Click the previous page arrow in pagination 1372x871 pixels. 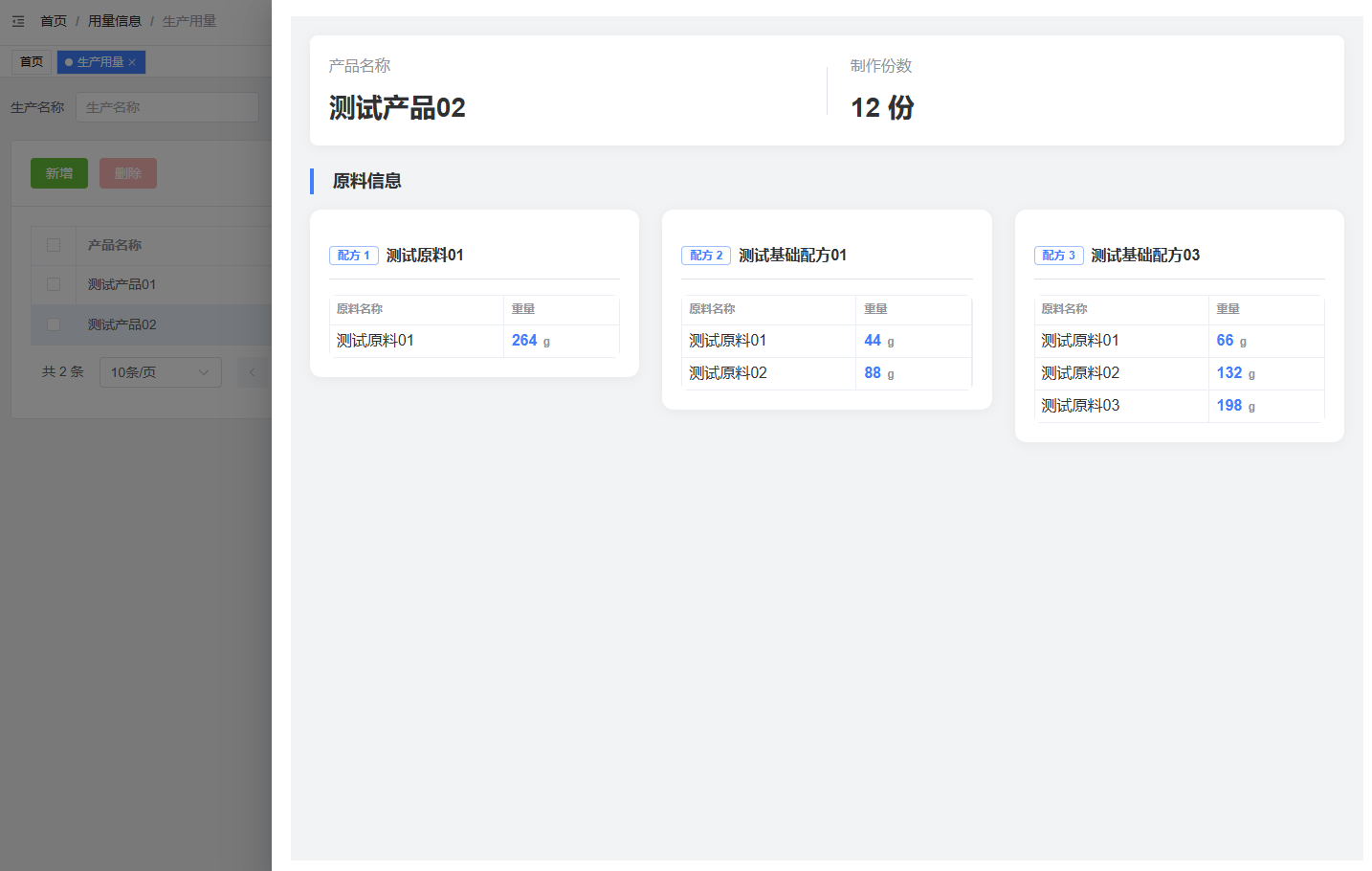coord(253,372)
